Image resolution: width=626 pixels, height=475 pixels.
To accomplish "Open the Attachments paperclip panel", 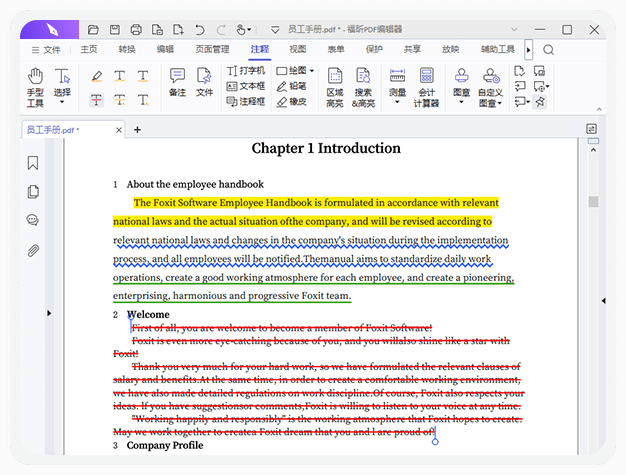I will 33,251.
